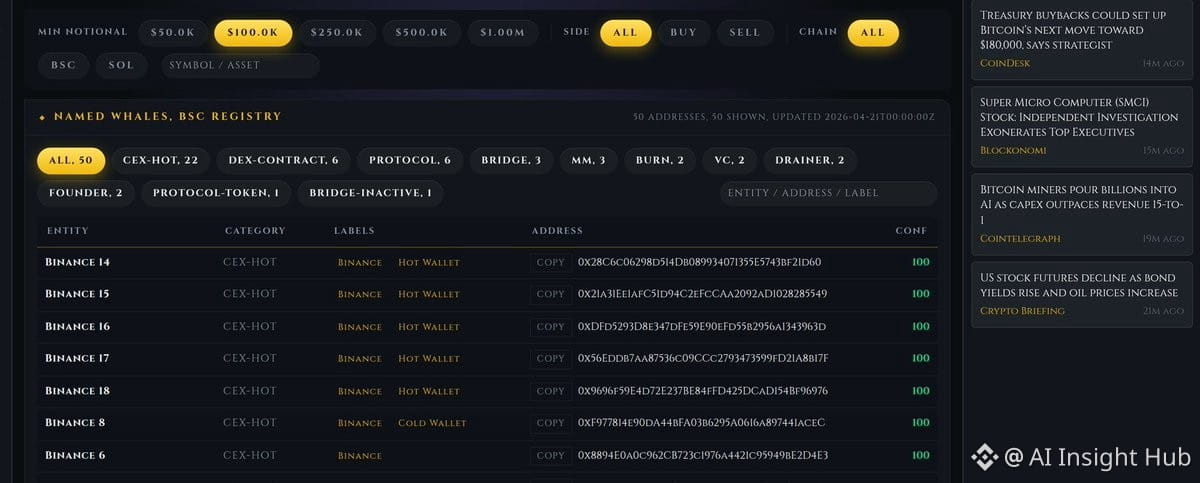Click the Hot Wallet label for Binance 14
Viewport: 1200px width, 483px height.
tap(429, 263)
